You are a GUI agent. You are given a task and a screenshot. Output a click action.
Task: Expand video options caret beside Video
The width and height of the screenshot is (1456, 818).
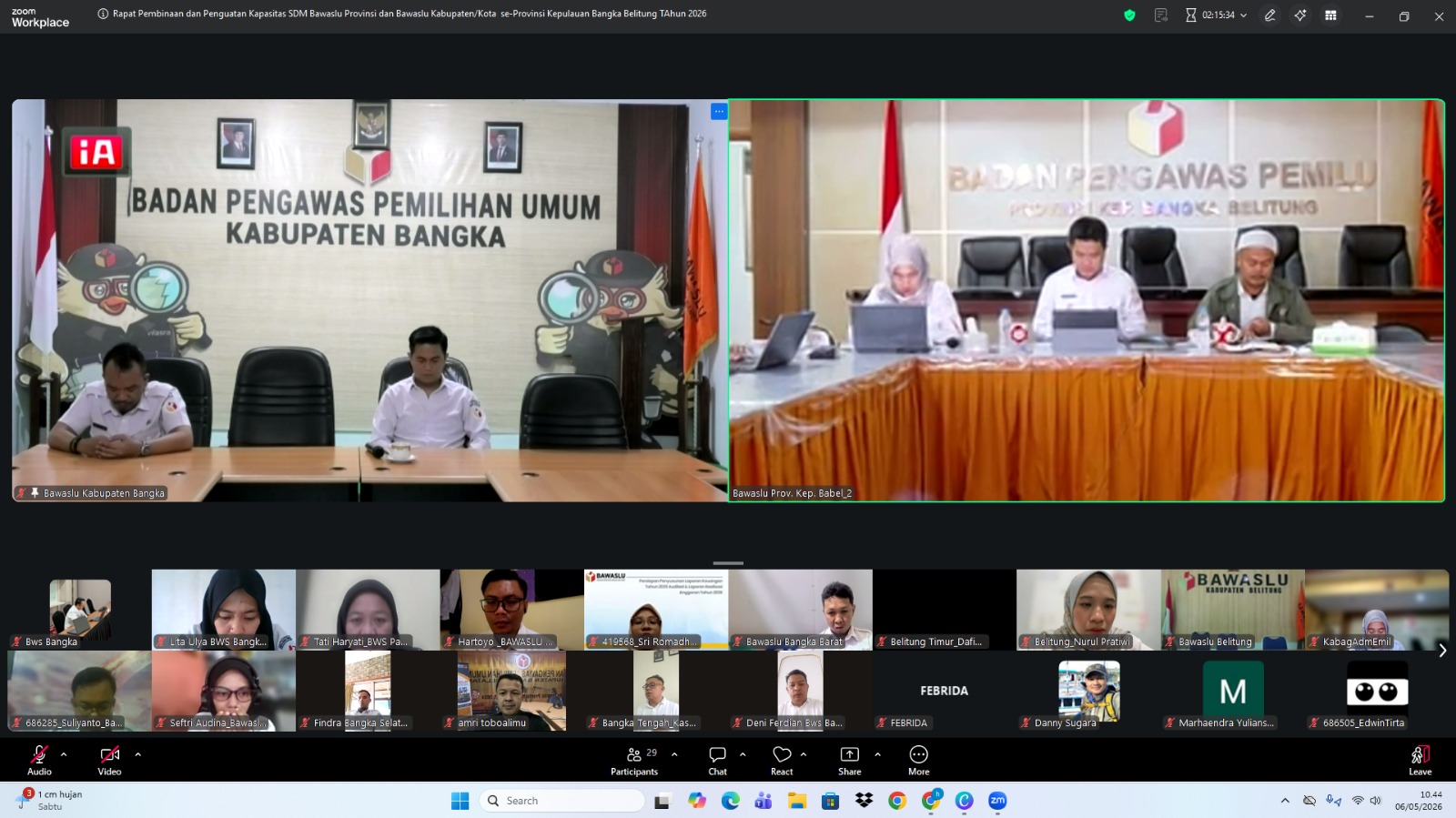[138, 754]
